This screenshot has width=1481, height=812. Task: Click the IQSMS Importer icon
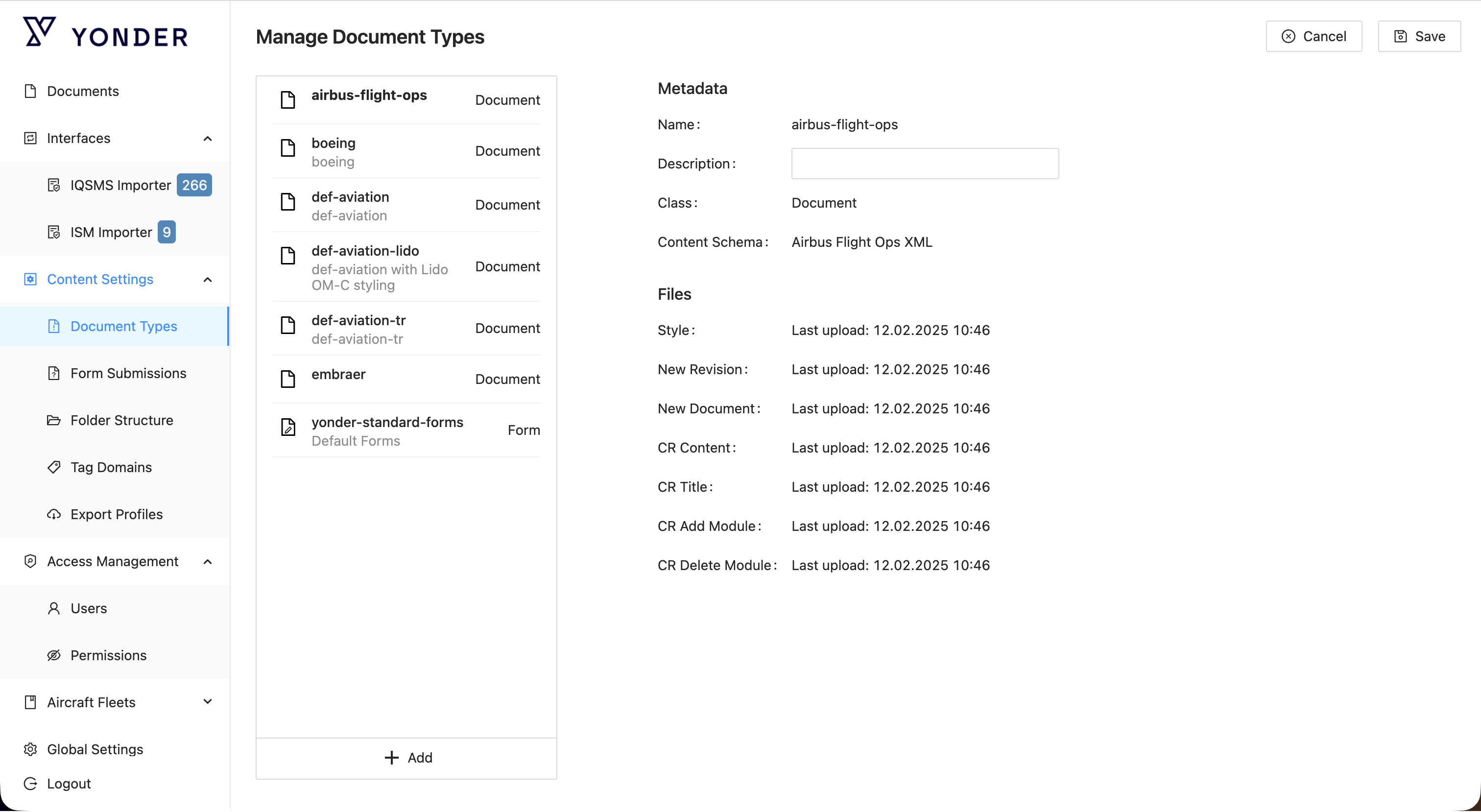click(x=53, y=185)
